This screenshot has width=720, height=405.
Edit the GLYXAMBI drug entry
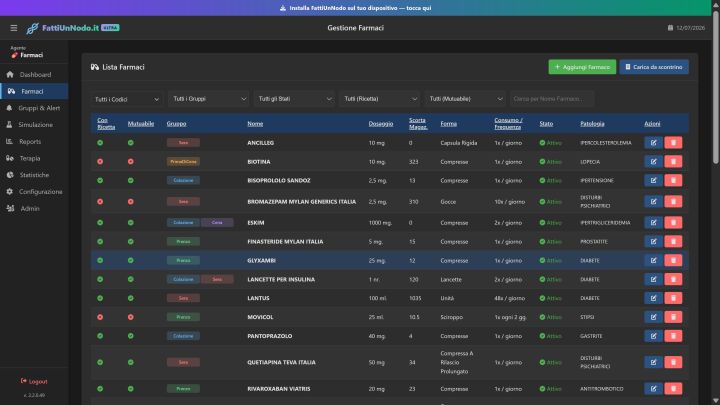pos(653,260)
